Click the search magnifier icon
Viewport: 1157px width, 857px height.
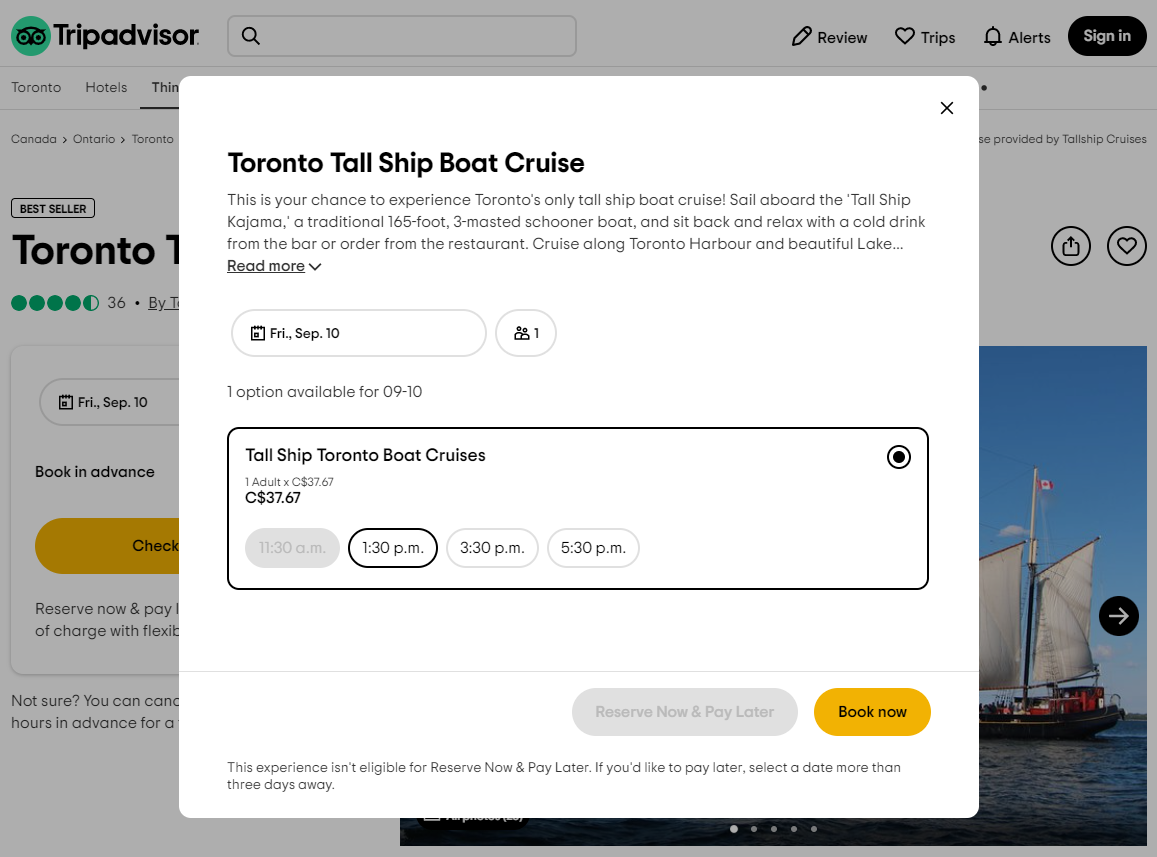coord(251,35)
